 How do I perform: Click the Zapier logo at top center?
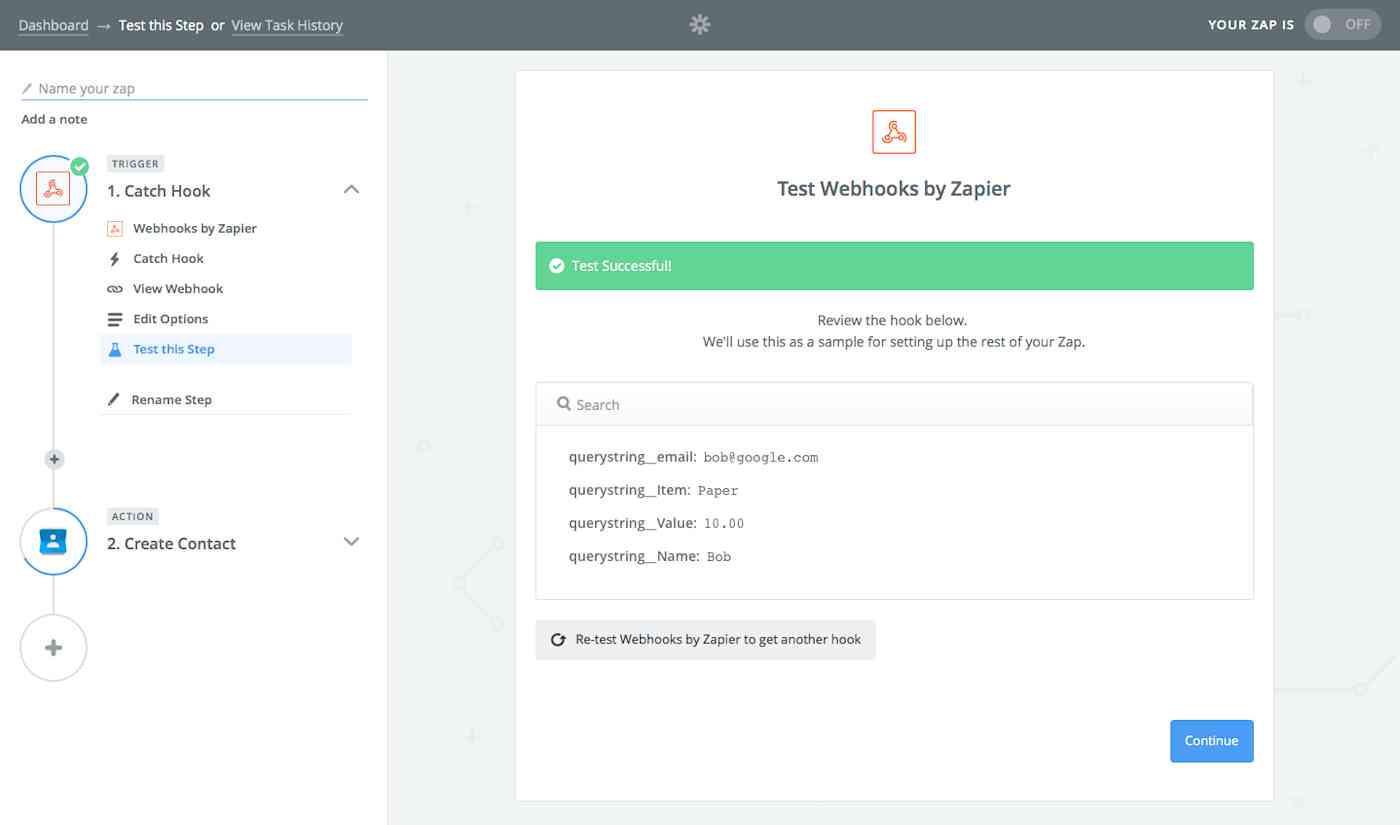pos(699,24)
